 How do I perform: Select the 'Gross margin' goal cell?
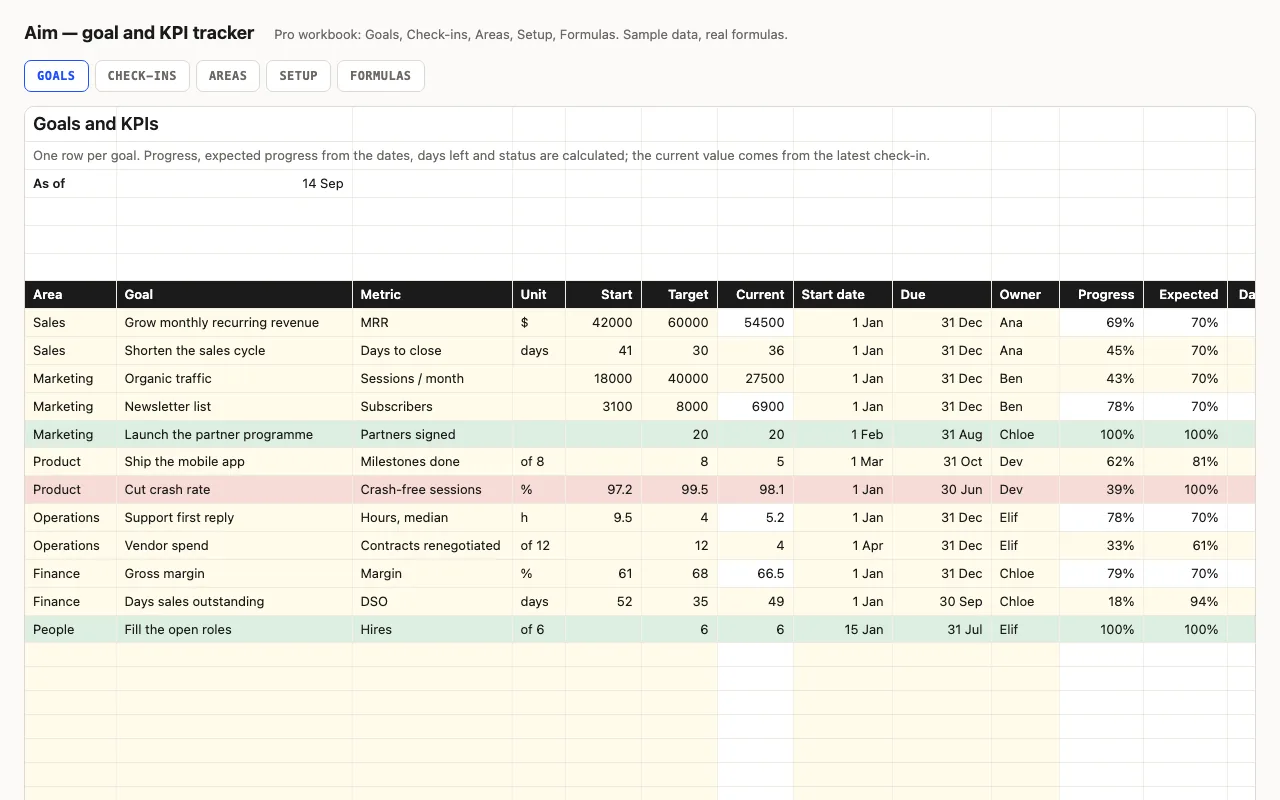[x=235, y=574]
